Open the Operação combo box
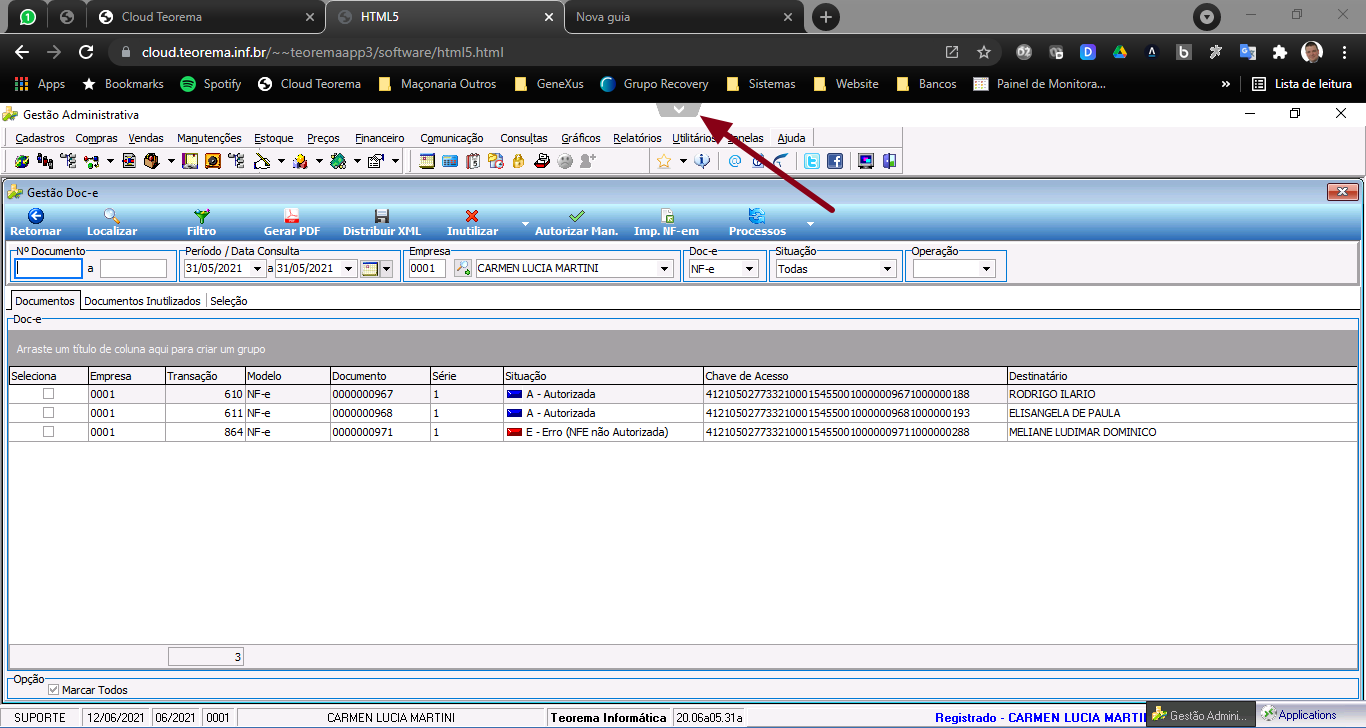The image size is (1366, 728). click(x=954, y=269)
